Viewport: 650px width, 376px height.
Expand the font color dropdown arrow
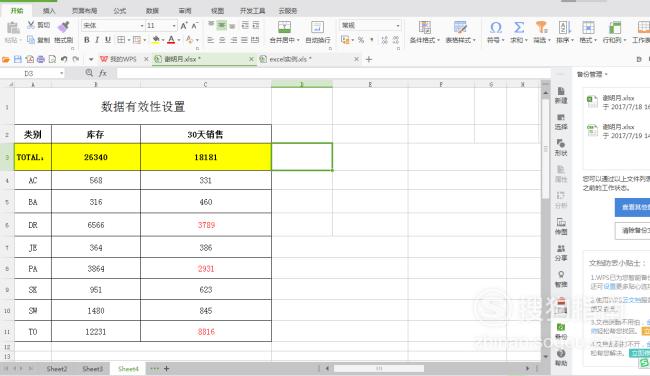click(x=179, y=40)
